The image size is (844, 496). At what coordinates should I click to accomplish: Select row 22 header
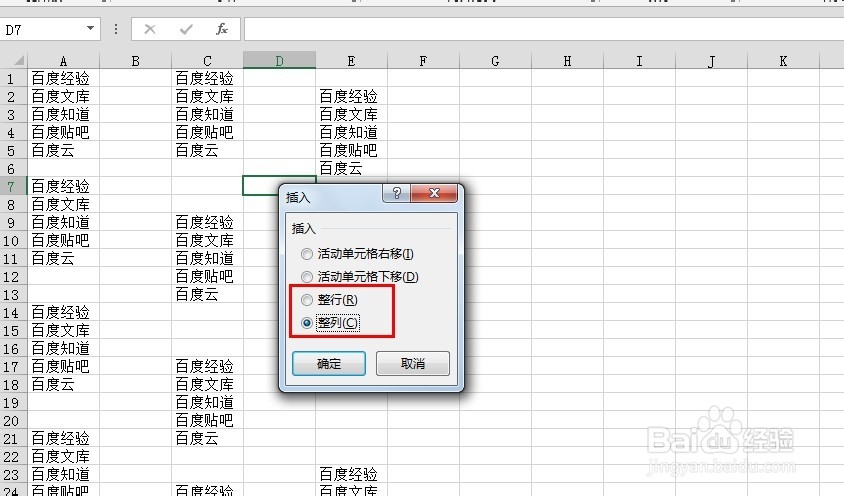coord(13,457)
